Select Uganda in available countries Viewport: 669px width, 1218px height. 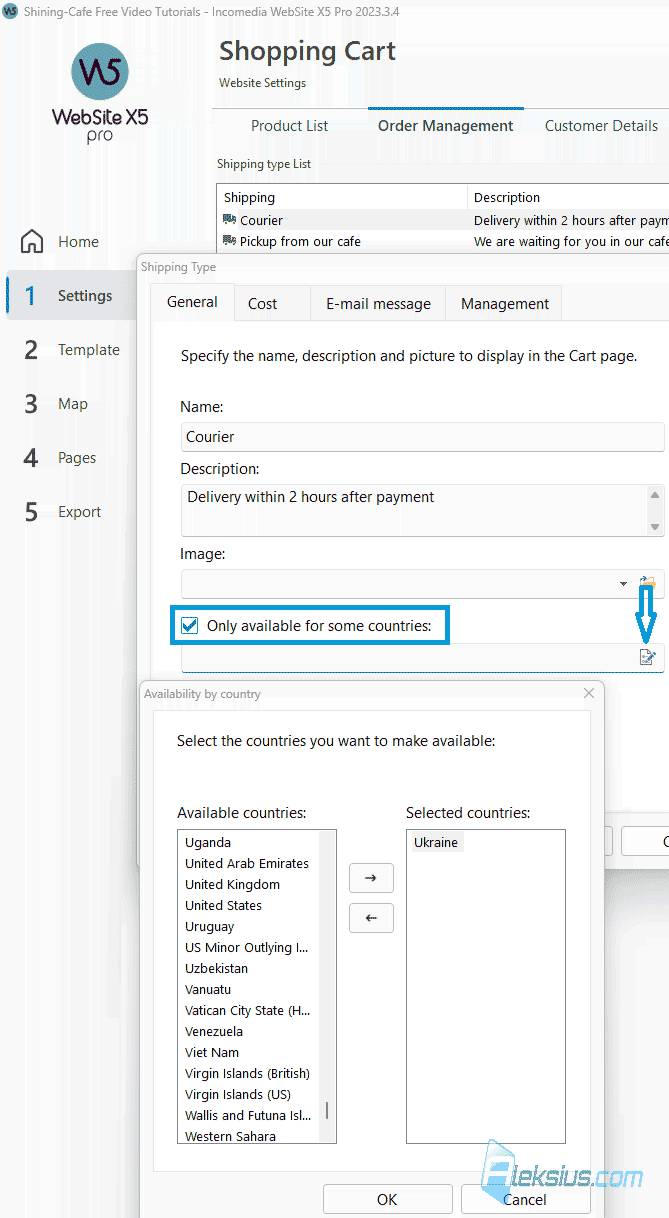[208, 843]
